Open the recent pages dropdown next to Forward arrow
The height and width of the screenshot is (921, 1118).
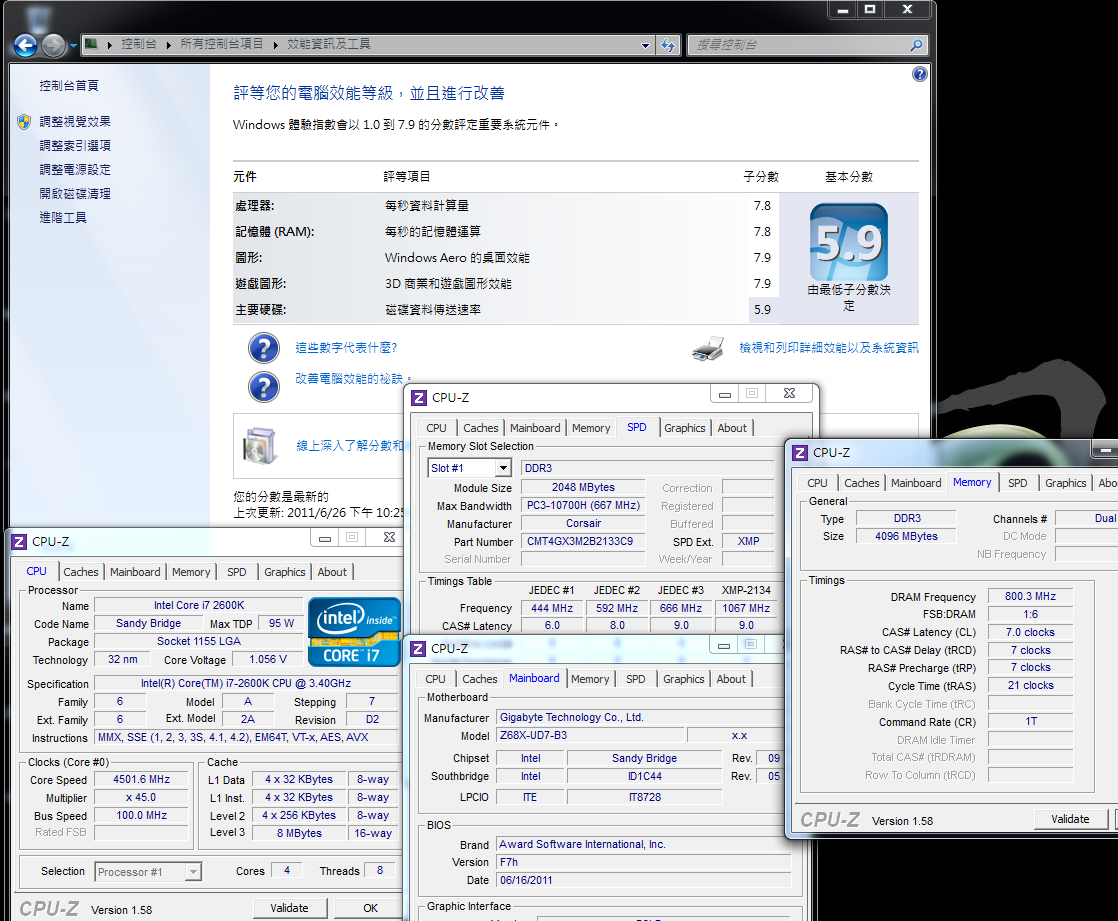(73, 46)
